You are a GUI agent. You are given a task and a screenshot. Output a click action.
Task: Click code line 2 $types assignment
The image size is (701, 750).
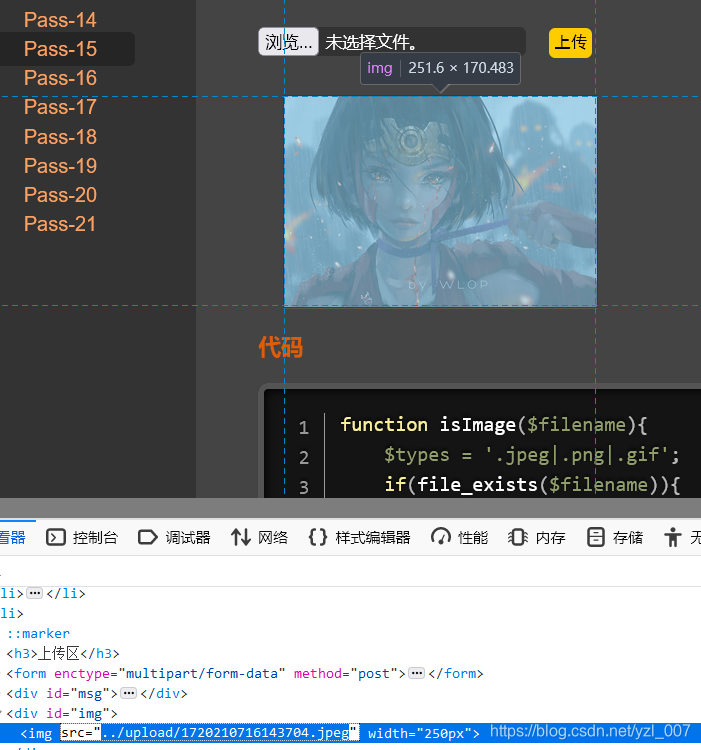point(532,455)
